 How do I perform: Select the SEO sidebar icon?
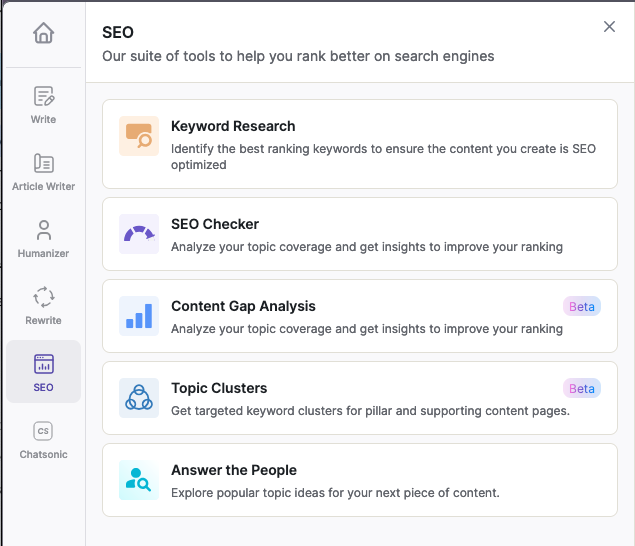43,364
